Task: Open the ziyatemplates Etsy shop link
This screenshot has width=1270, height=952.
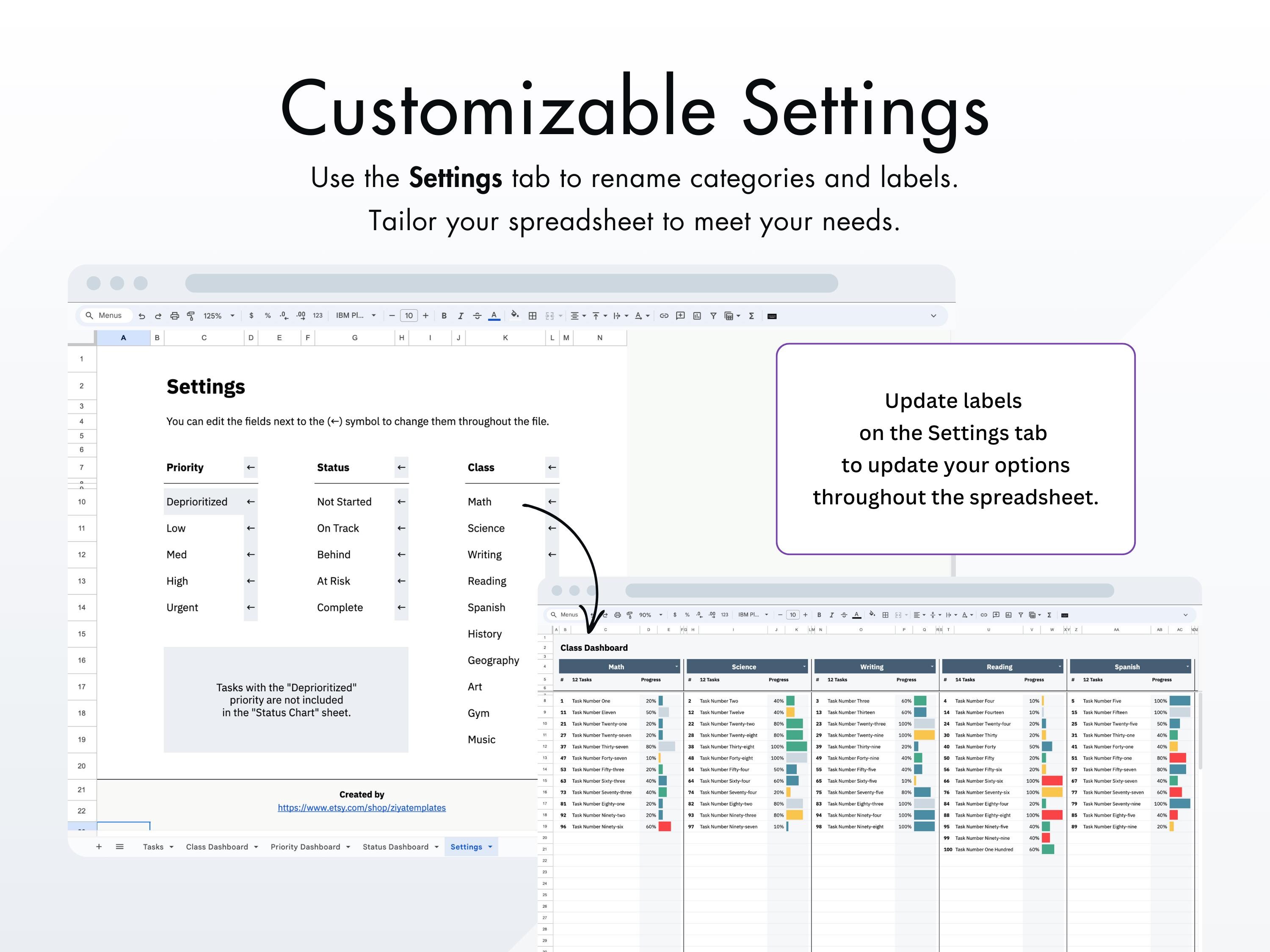Action: pyautogui.click(x=362, y=807)
